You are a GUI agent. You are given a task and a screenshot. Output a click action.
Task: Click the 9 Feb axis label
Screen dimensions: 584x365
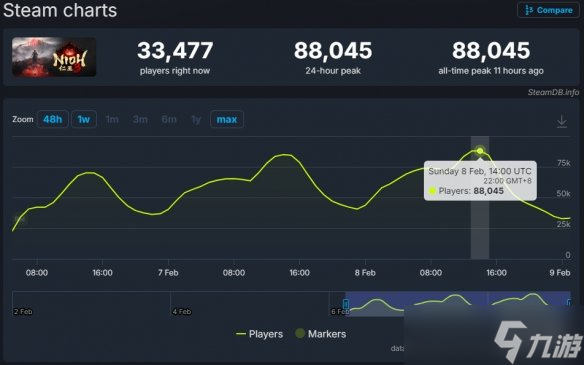(560, 273)
